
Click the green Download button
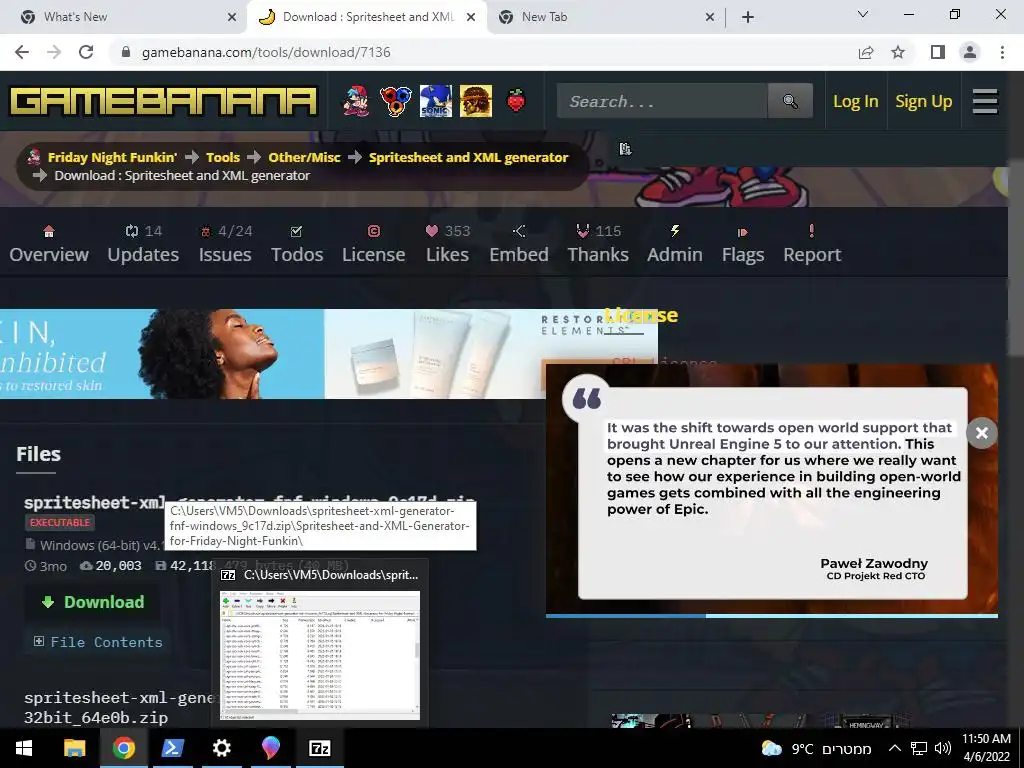click(92, 602)
